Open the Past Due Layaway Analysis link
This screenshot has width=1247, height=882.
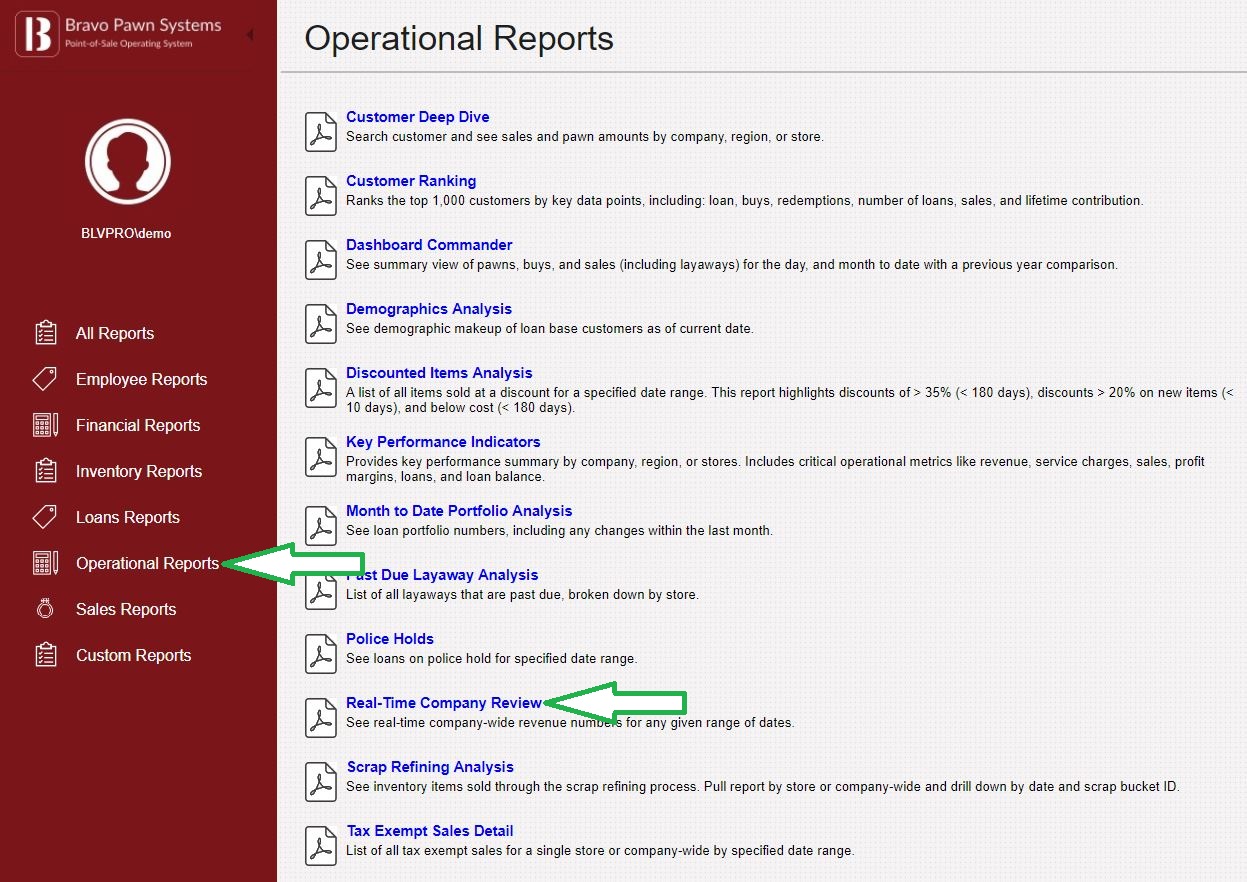(442, 575)
